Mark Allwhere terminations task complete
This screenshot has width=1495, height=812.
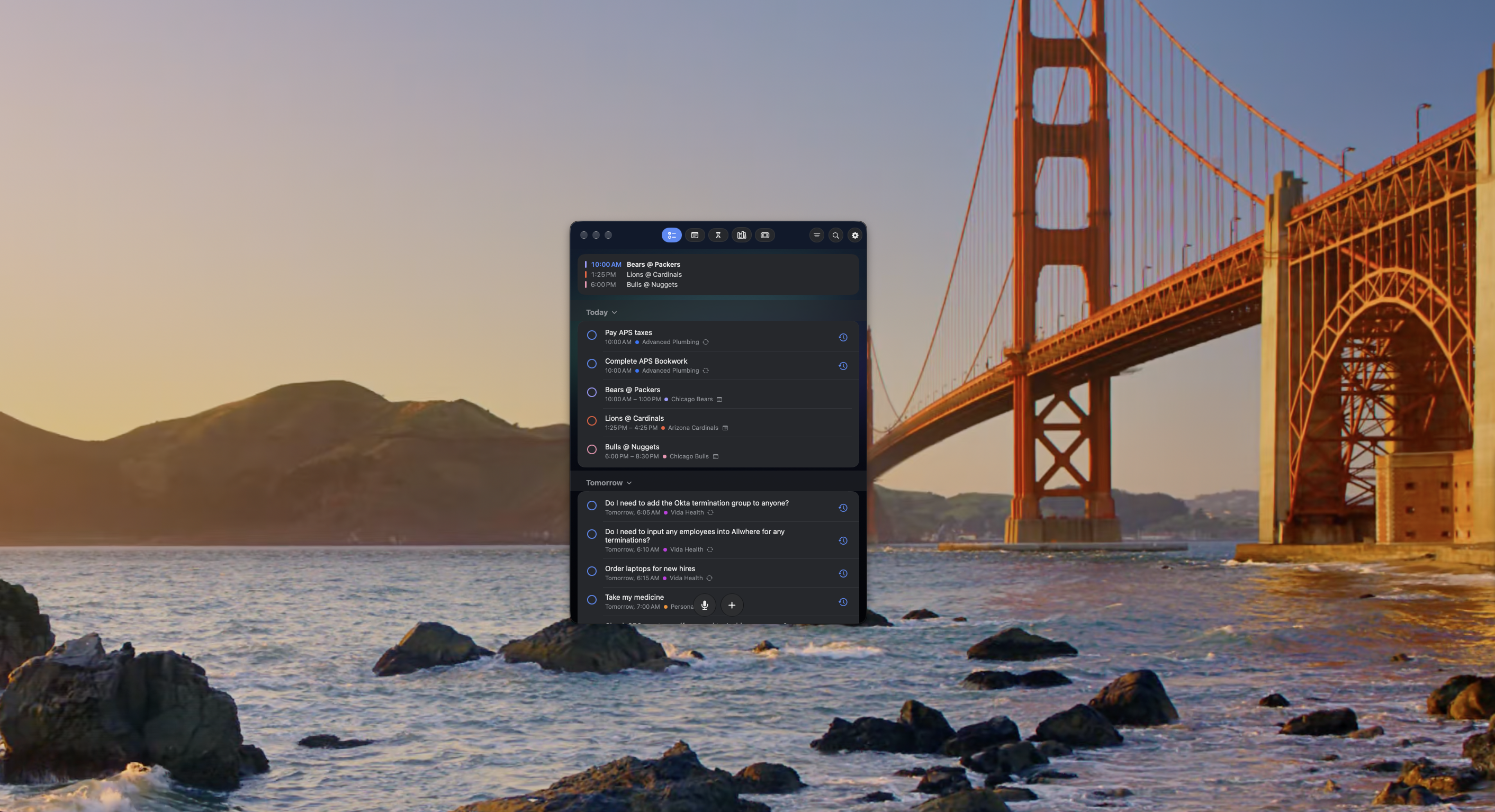[591, 534]
